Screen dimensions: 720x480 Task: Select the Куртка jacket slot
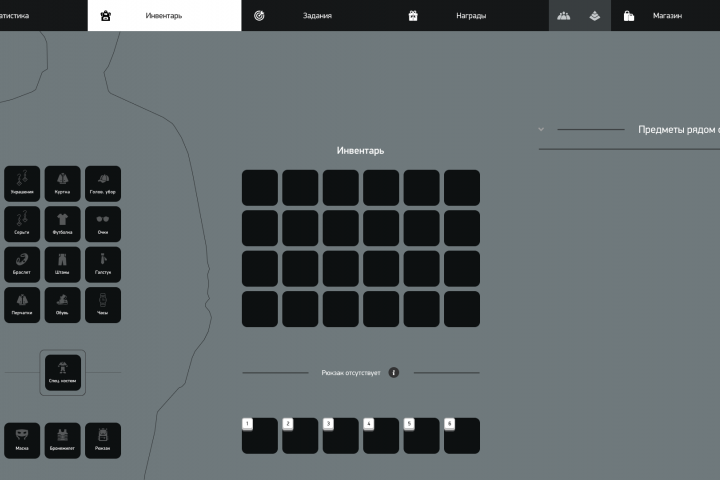pyautogui.click(x=62, y=184)
